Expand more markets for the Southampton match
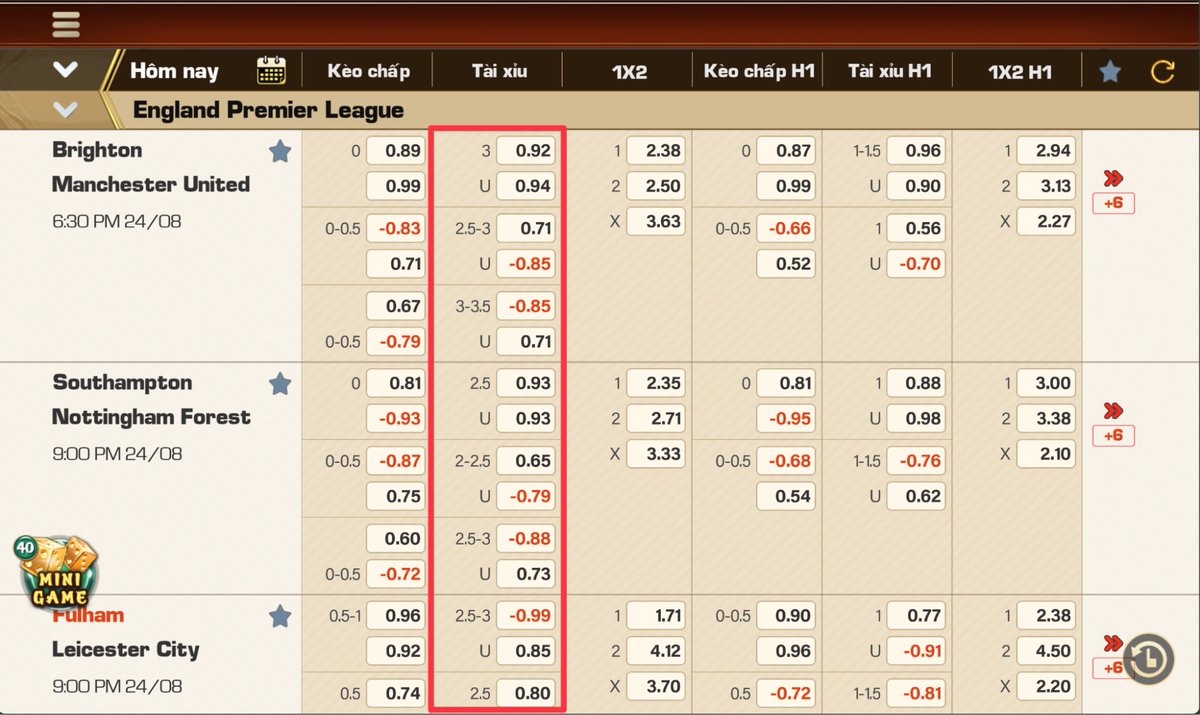The width and height of the screenshot is (1200, 715). click(x=1113, y=423)
